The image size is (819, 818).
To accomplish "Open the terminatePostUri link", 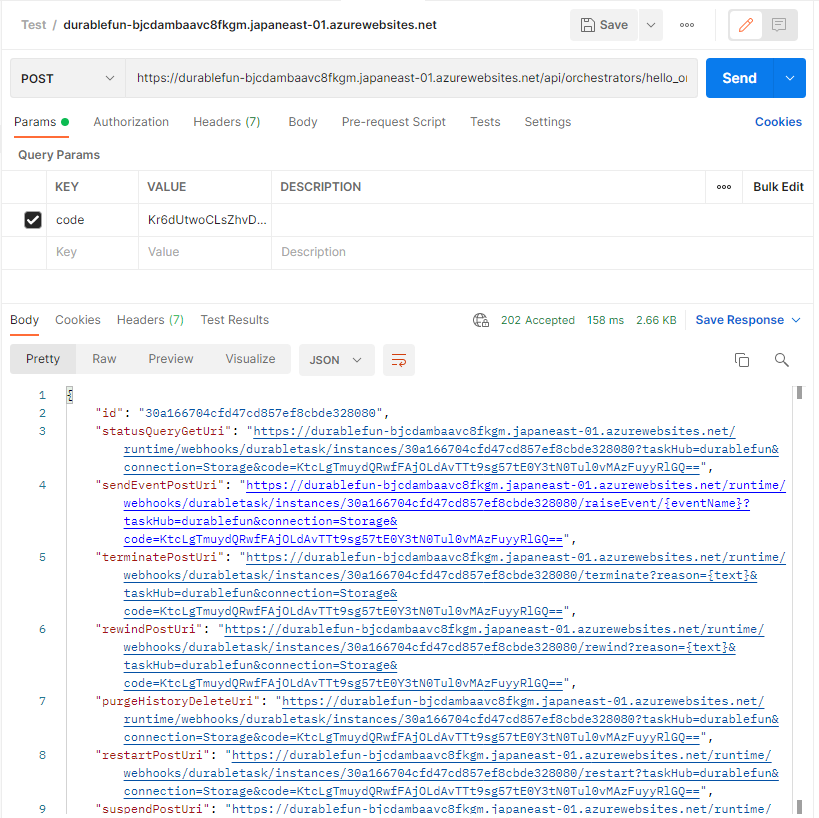I will pyautogui.click(x=454, y=584).
